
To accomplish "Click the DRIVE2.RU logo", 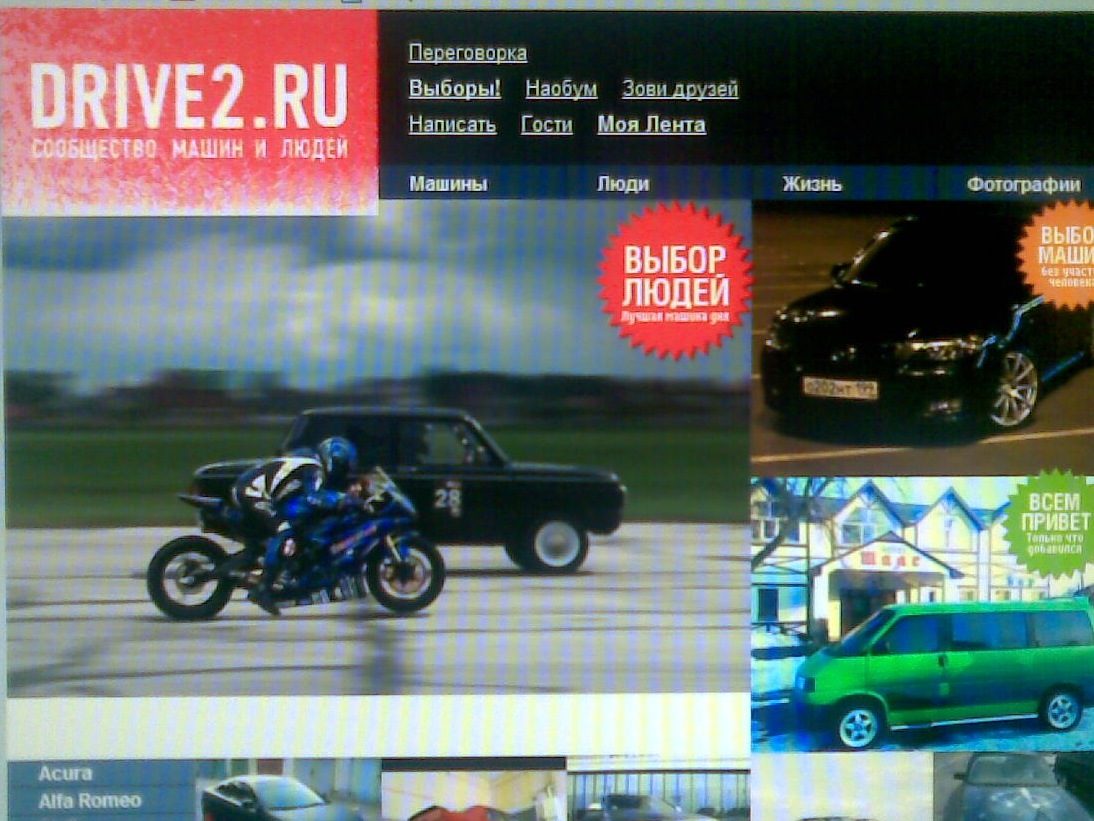I will point(189,112).
